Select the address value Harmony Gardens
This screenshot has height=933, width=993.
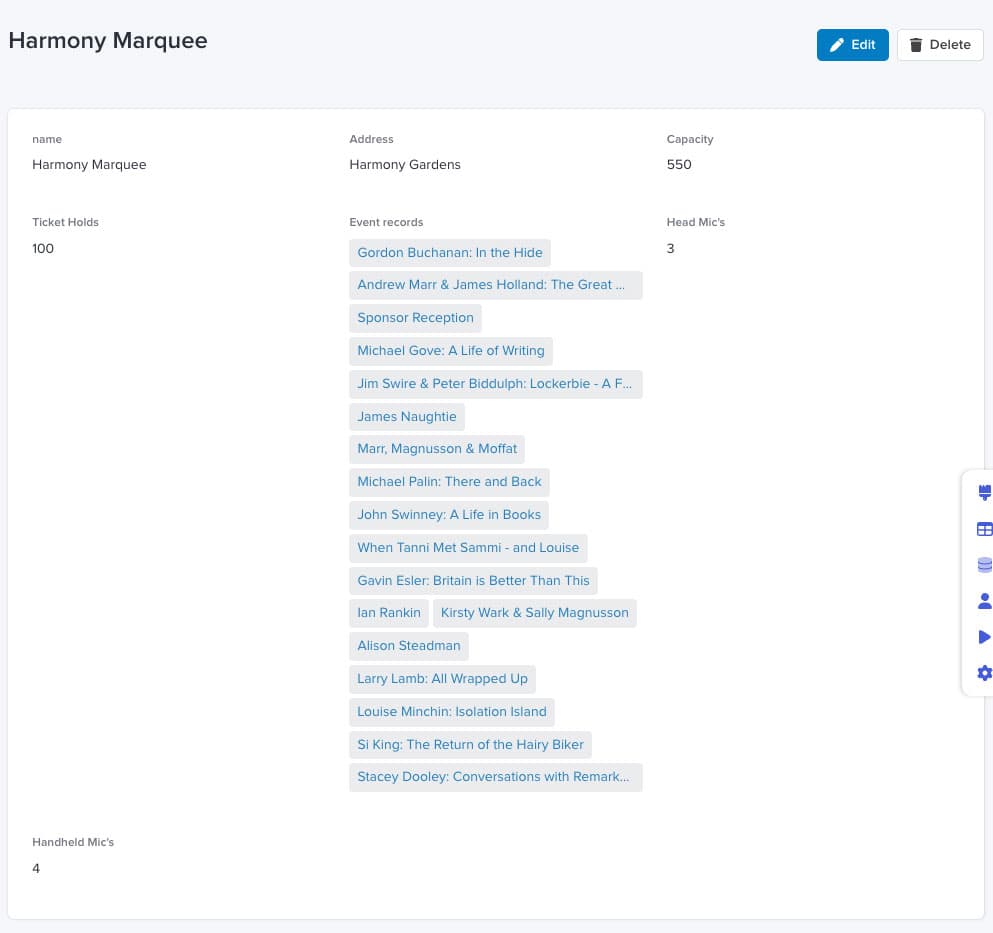405,165
